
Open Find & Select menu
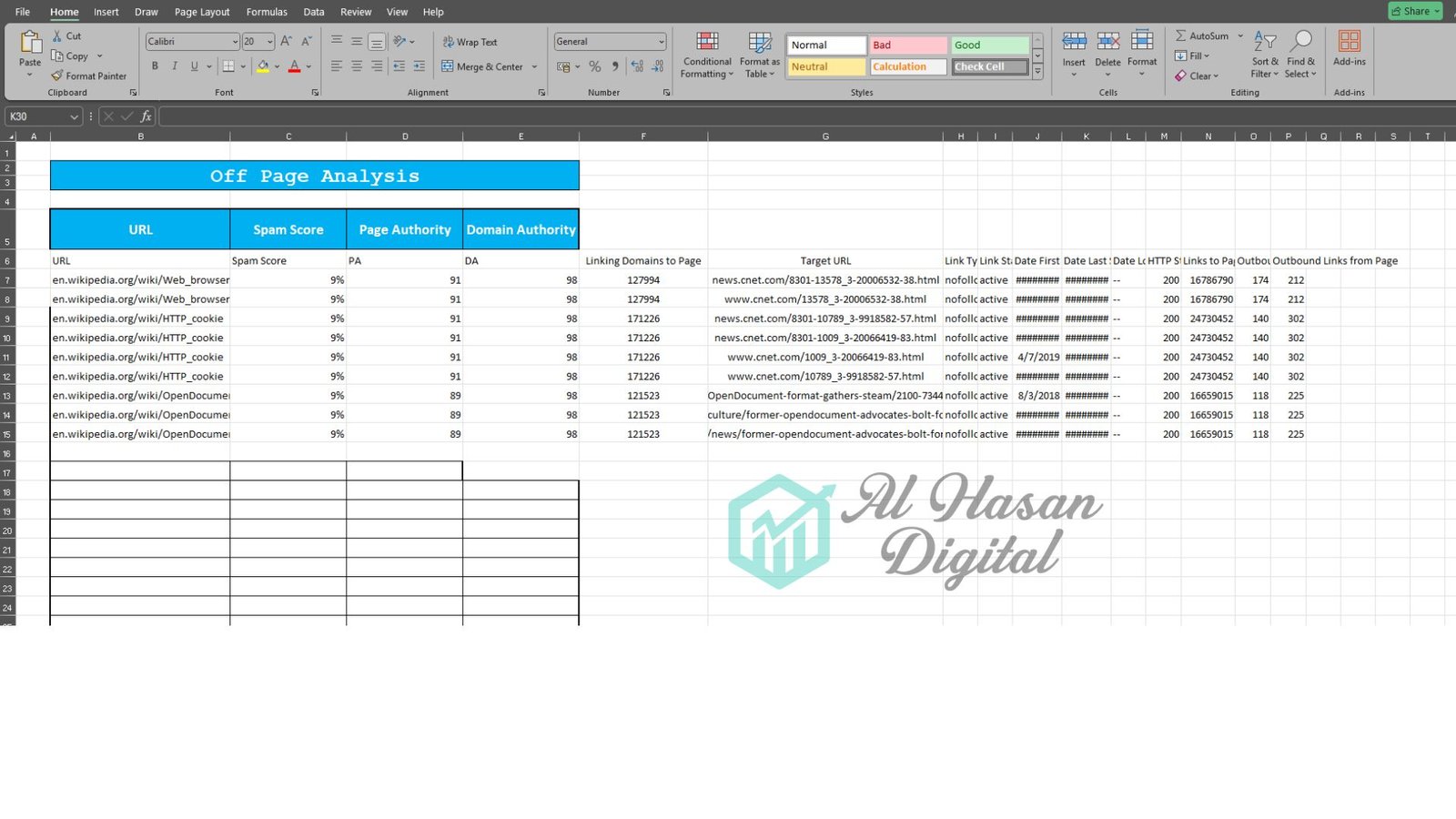[1300, 55]
